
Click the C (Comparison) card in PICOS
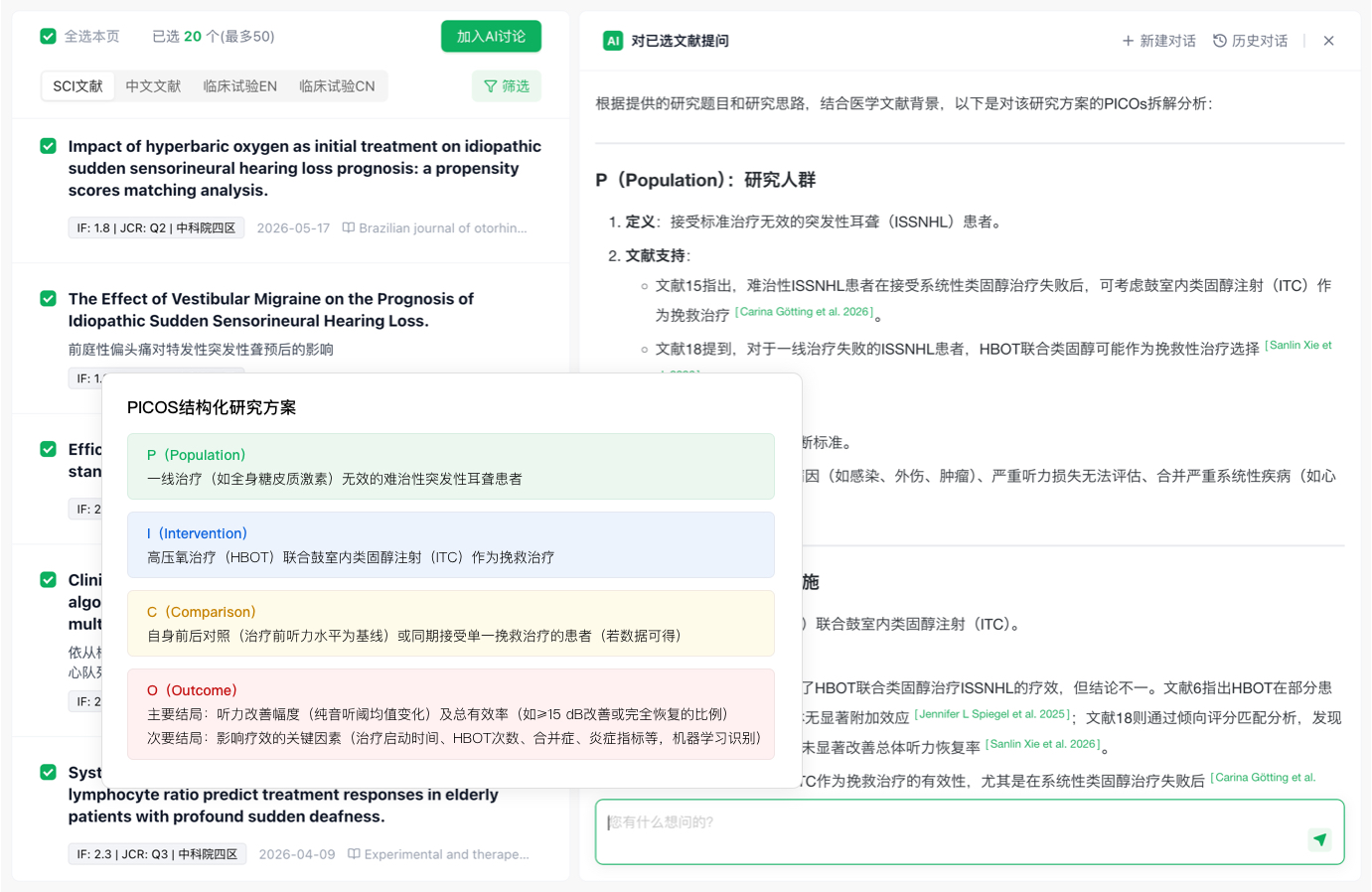451,624
